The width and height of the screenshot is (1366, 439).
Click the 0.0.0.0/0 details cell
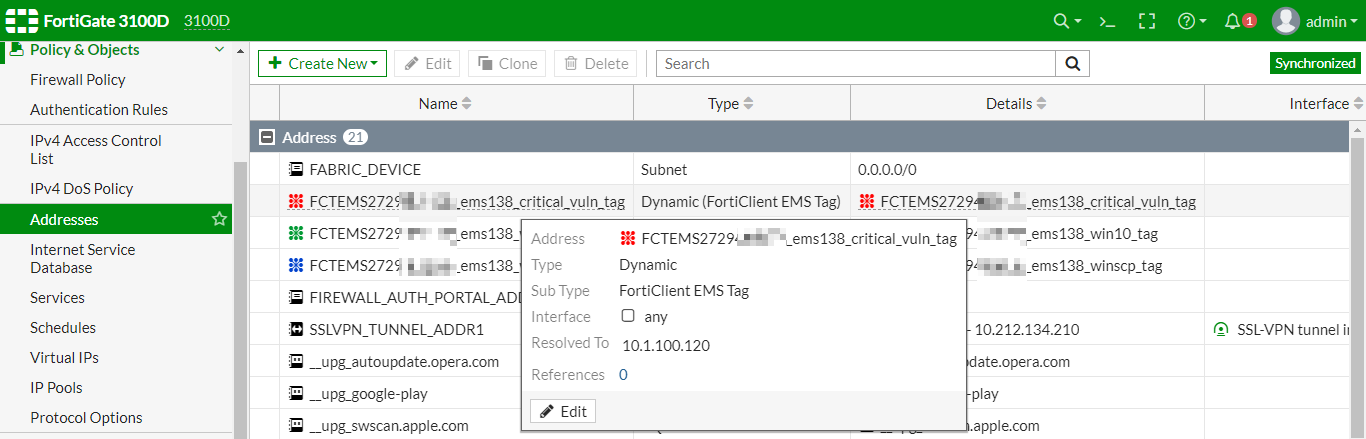pos(887,170)
